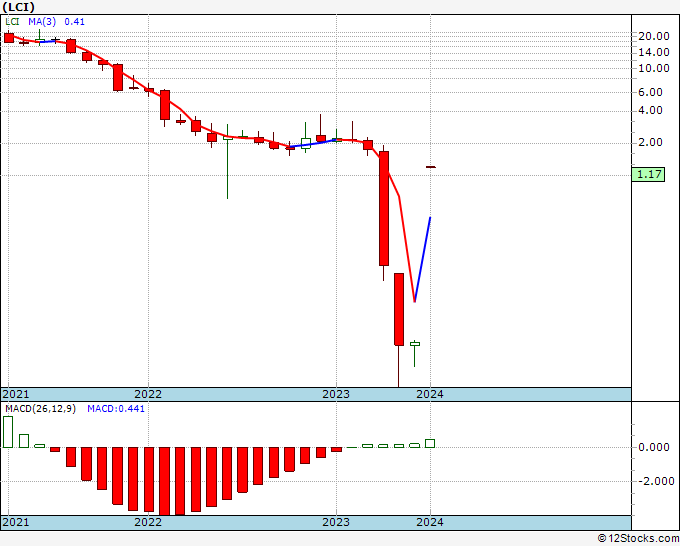
Task: Click the first green MACD bar in 2021
Action: pyautogui.click(x=8, y=432)
